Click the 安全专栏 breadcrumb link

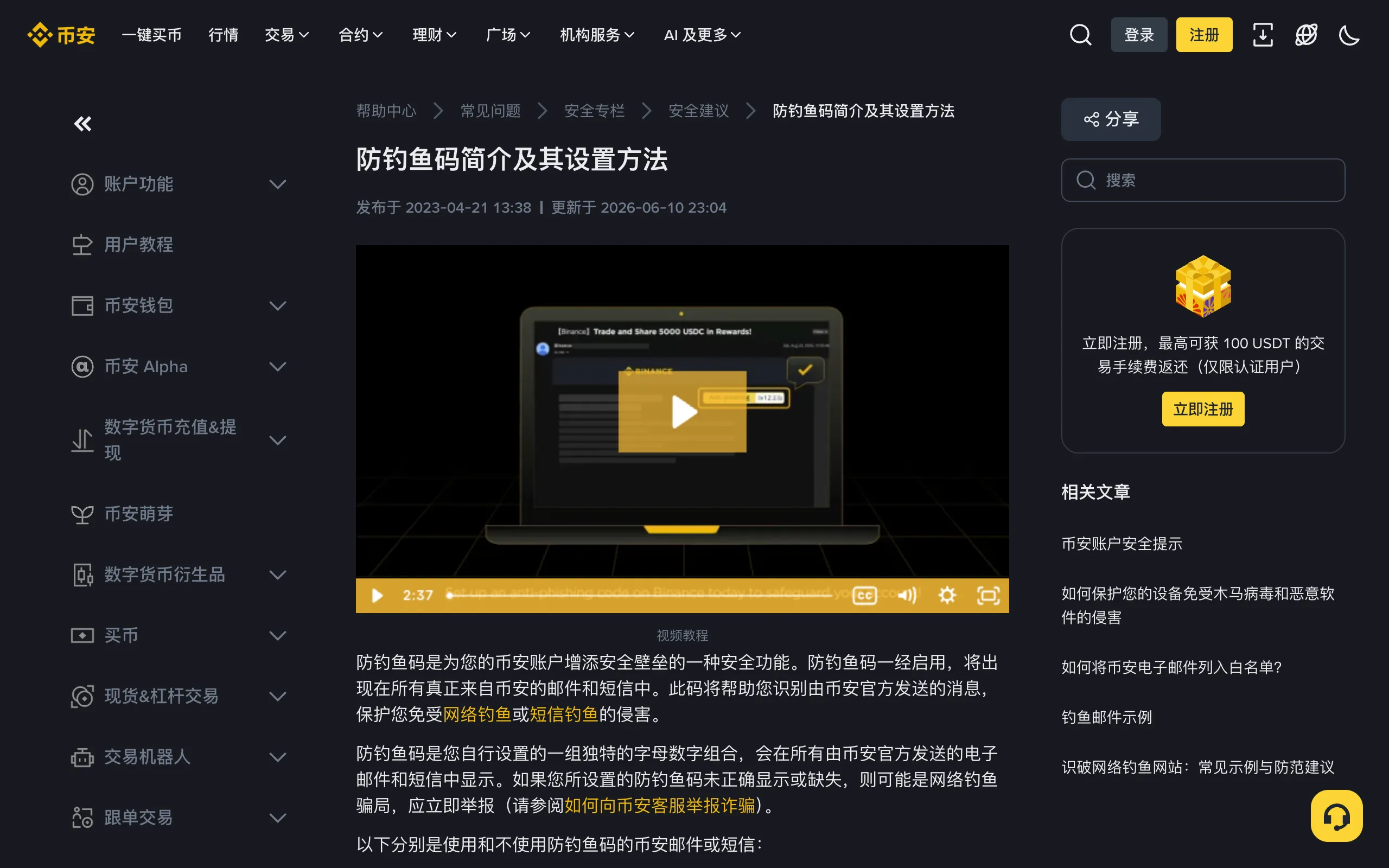(594, 111)
